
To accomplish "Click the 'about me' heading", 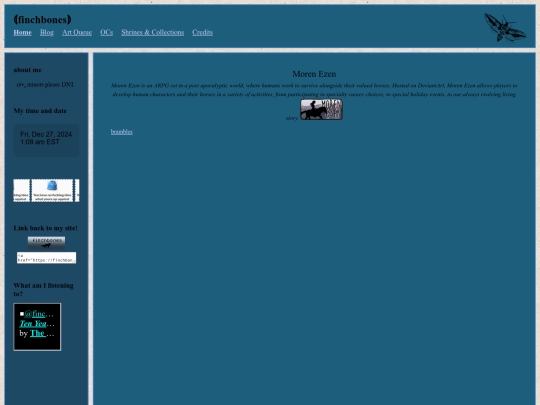I will pyautogui.click(x=28, y=70).
